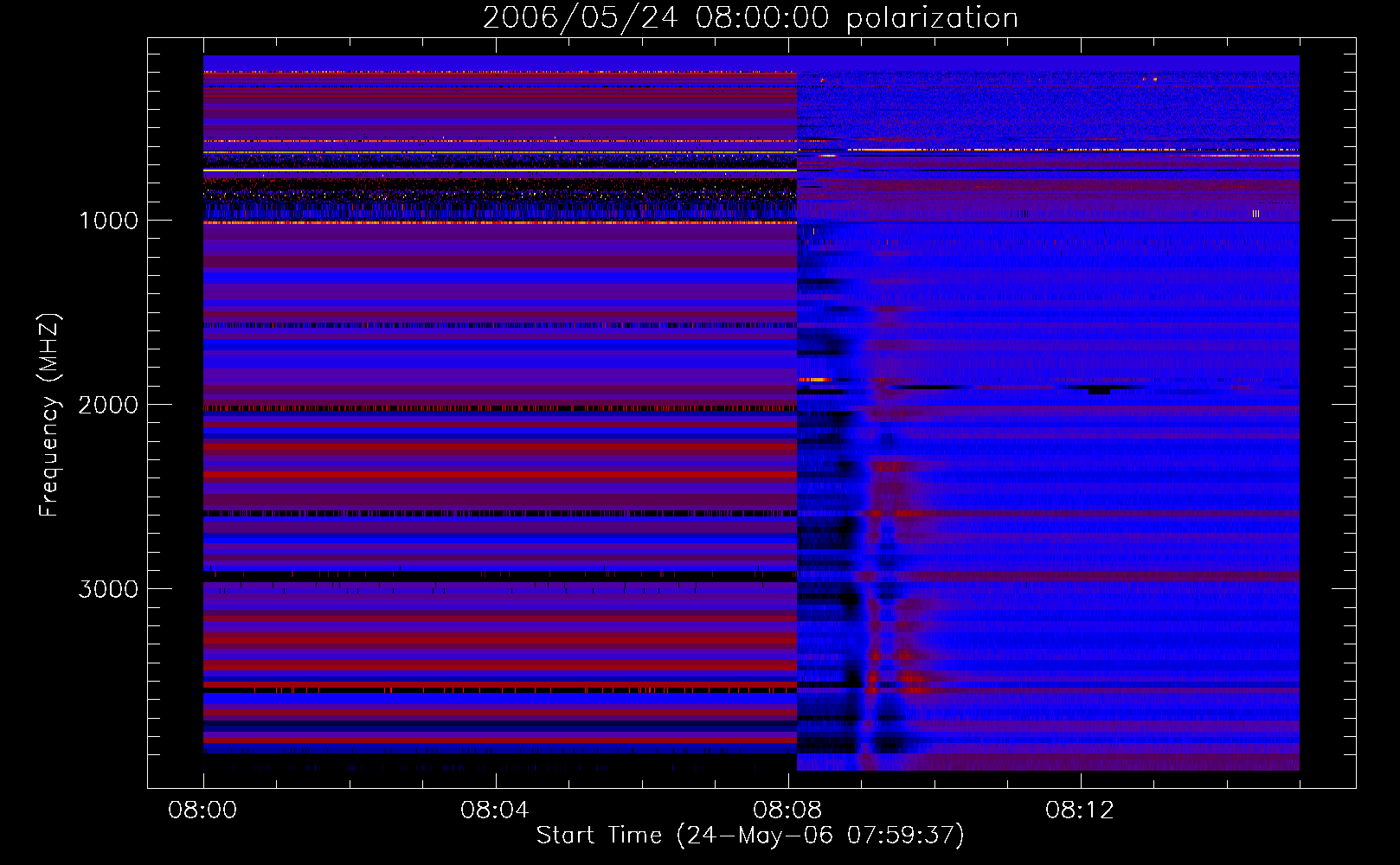
Task: Select the 1000 frequency tick label
Action: coord(108,221)
